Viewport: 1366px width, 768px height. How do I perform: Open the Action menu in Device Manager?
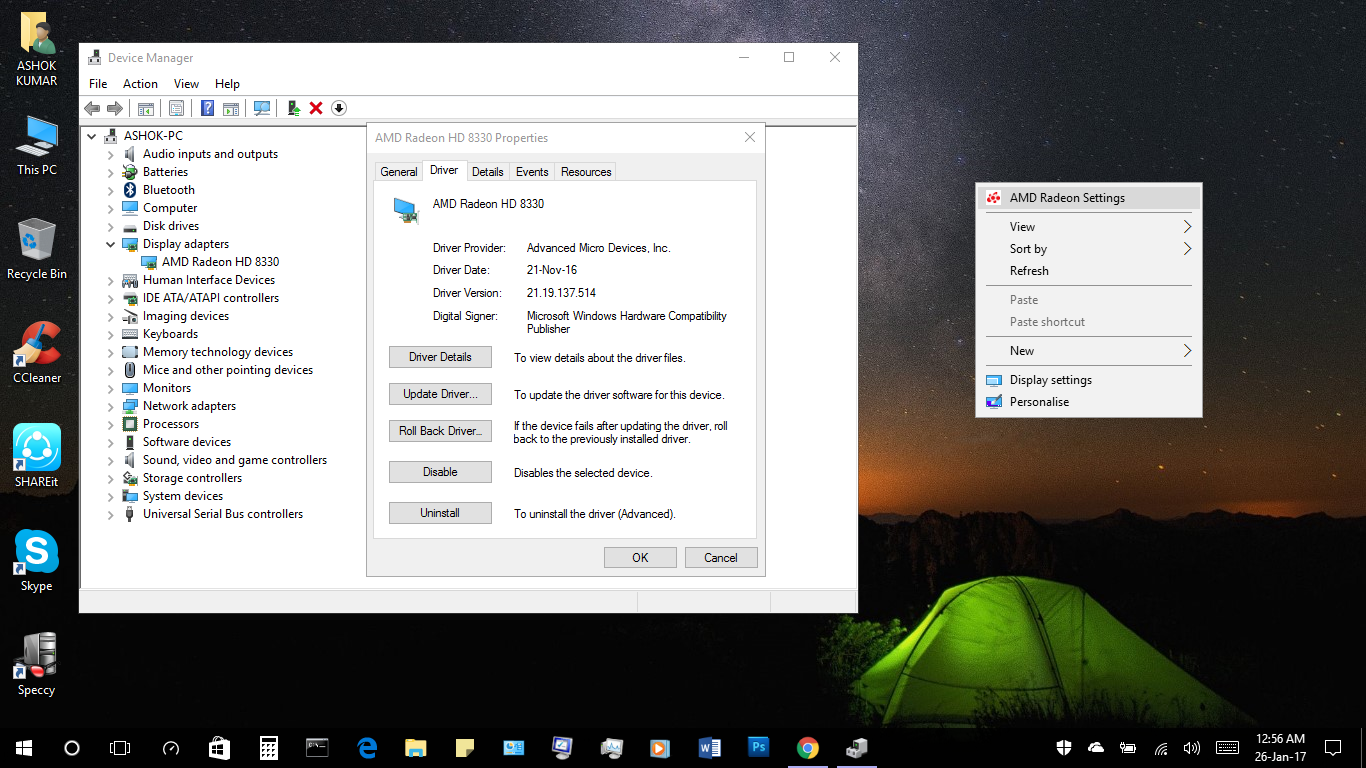click(x=140, y=84)
